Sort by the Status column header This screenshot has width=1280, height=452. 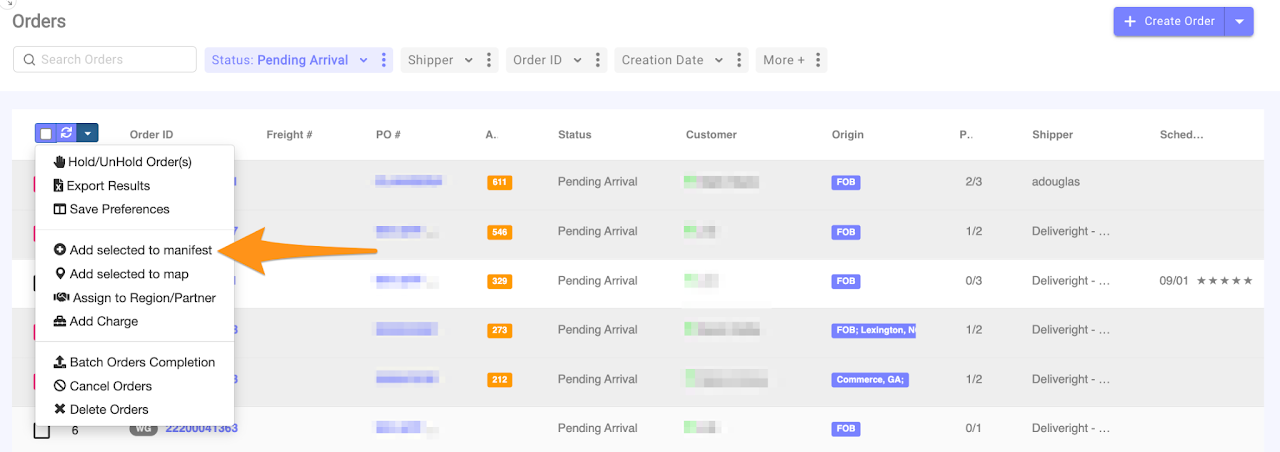coord(574,134)
